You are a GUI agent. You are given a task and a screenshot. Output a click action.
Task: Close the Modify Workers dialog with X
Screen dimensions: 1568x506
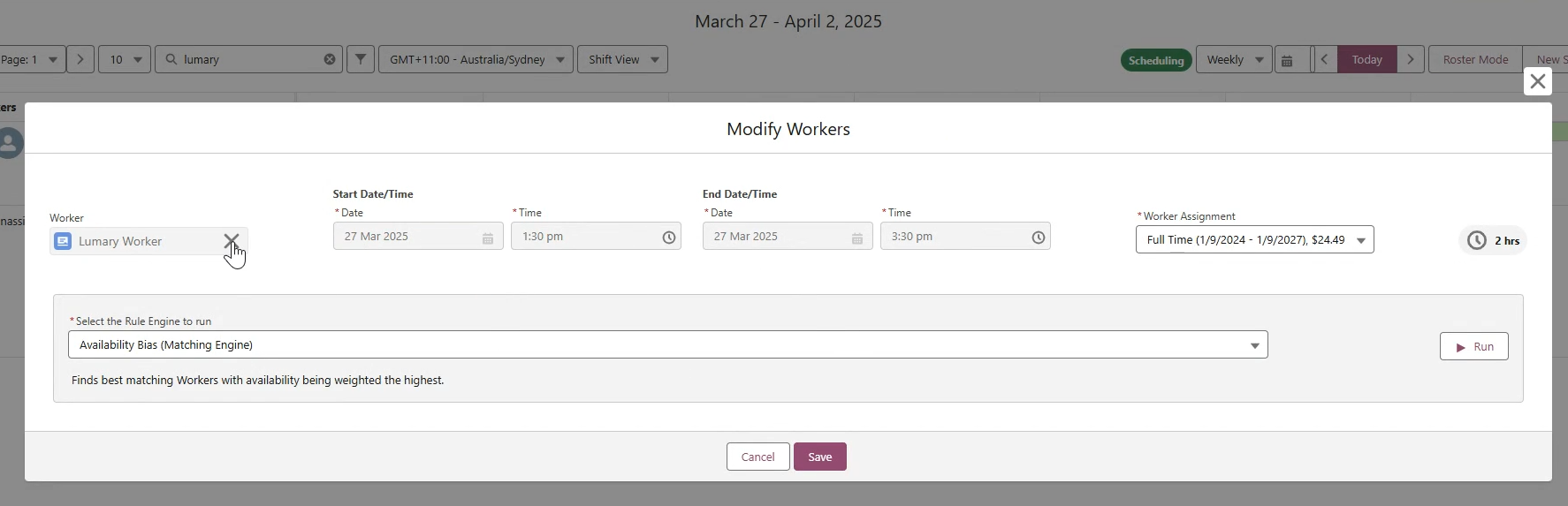1538,81
